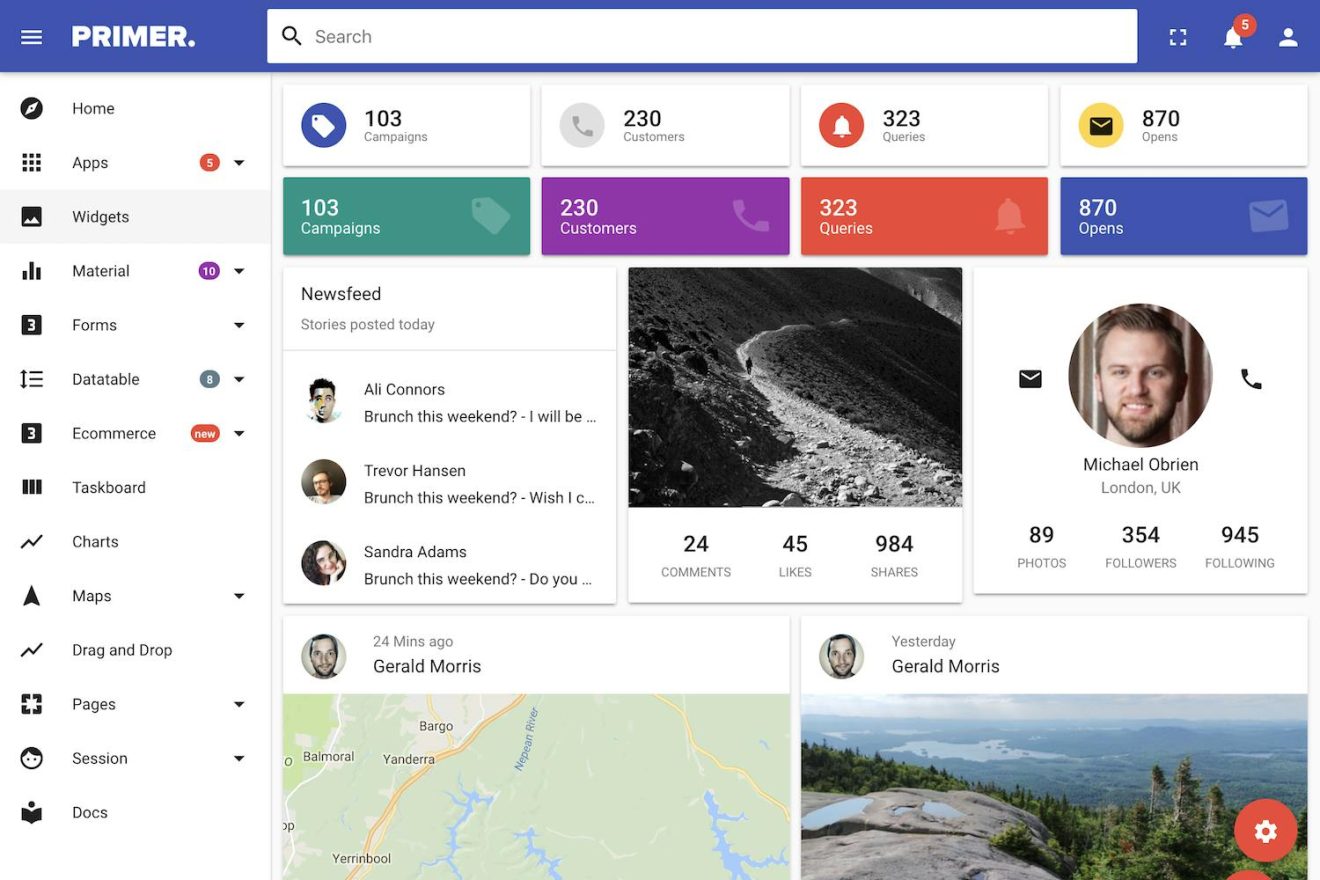The width and height of the screenshot is (1320, 880).
Task: Click Ali Connors newsfeed avatar
Action: pos(323,401)
